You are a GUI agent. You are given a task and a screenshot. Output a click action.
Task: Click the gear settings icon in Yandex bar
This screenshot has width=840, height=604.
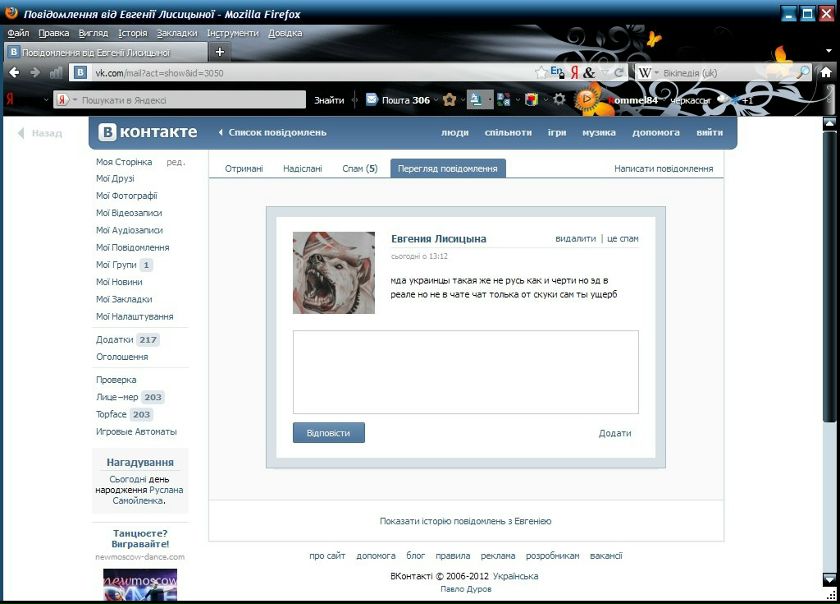pyautogui.click(x=559, y=100)
